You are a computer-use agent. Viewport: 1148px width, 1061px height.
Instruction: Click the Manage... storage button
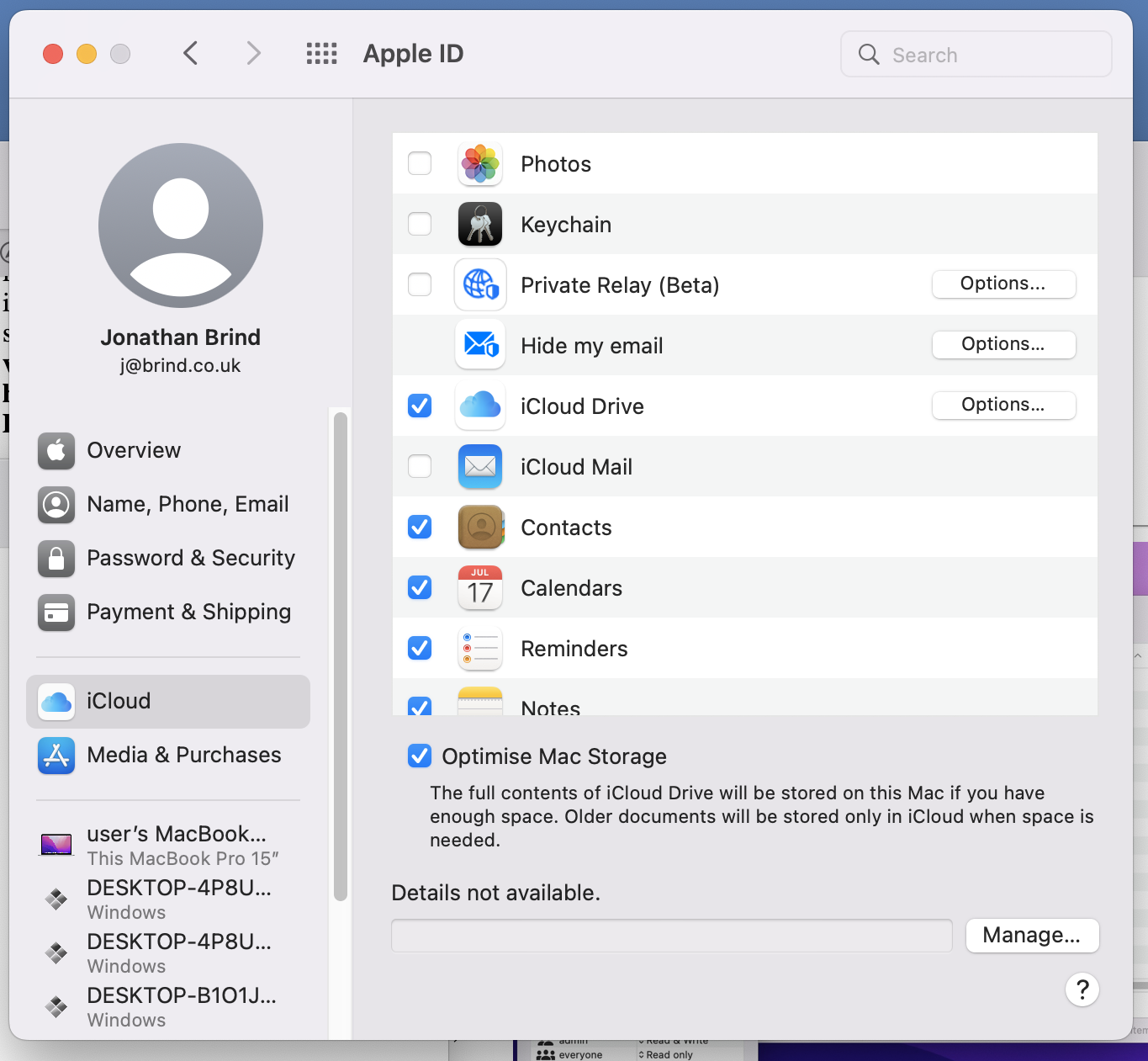click(x=1032, y=936)
